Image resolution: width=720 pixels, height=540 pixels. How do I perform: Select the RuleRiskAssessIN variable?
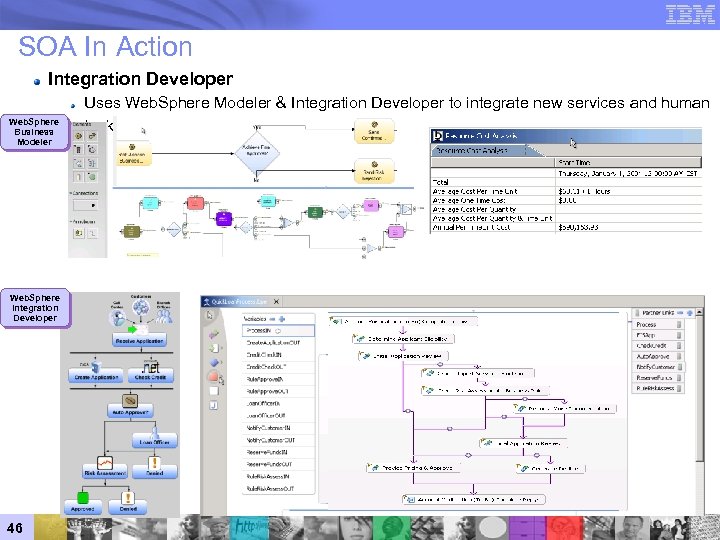click(278, 477)
